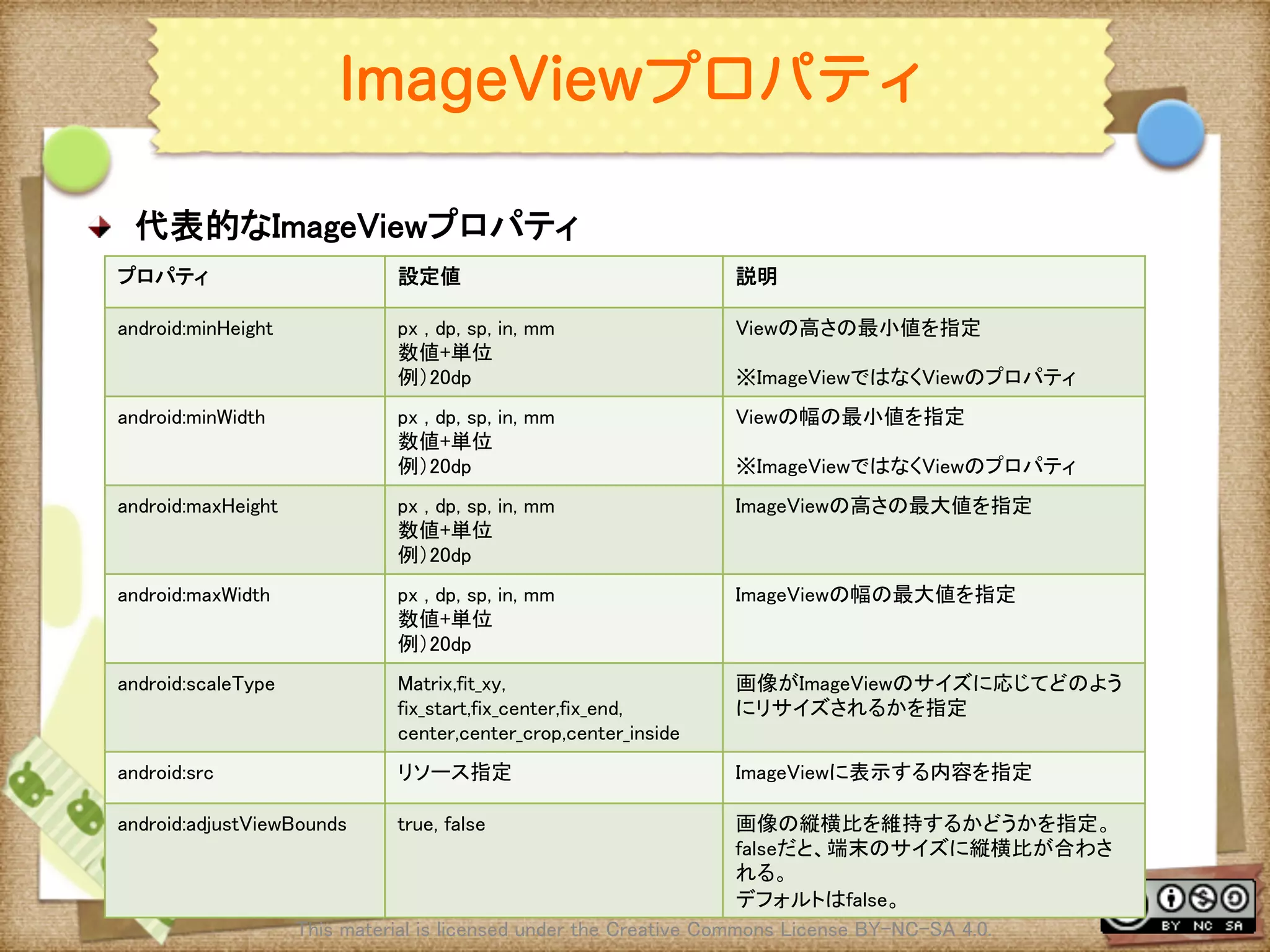Click the minWidth row ※ImageViewではなくView note

906,465
